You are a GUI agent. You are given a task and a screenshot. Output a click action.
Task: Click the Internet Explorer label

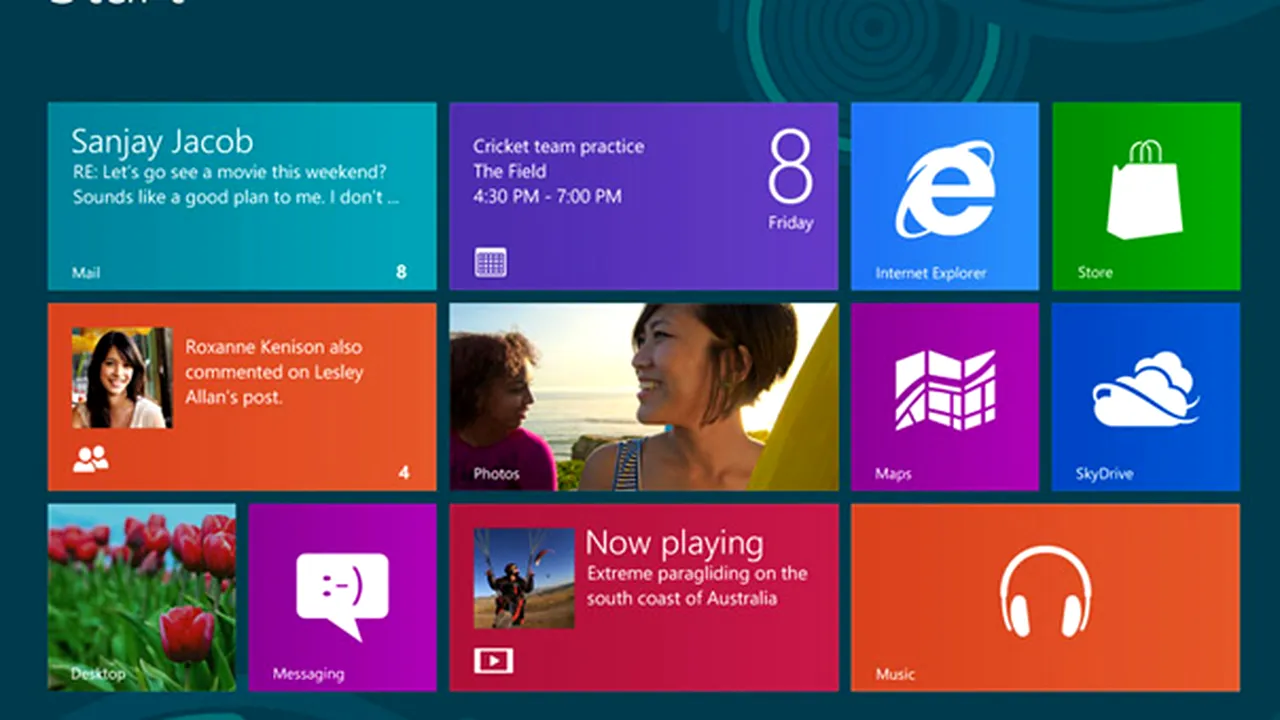931,273
